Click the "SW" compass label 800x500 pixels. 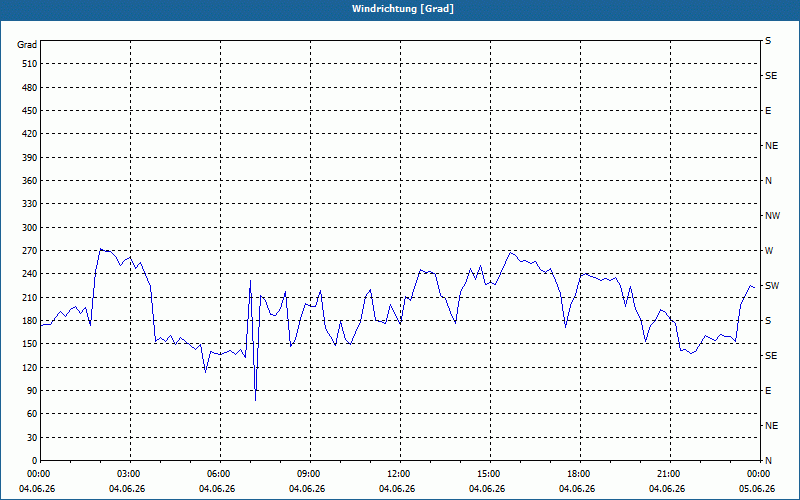[x=772, y=286]
